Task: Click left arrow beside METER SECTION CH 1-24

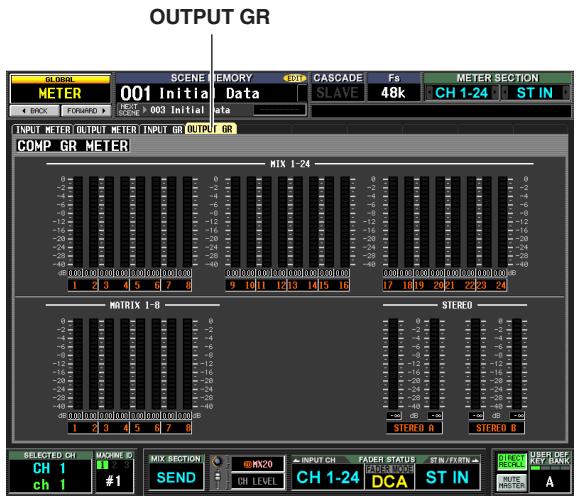Action: 429,93
